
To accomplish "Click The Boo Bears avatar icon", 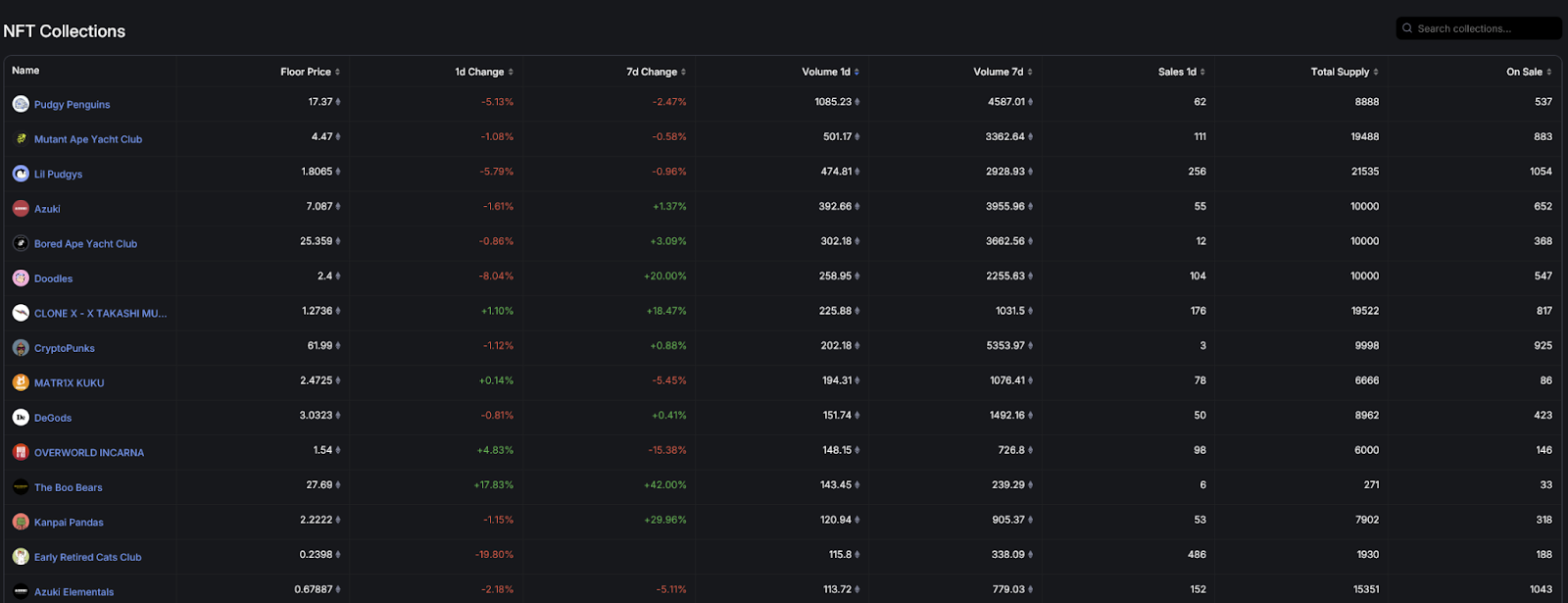I will coord(21,487).
